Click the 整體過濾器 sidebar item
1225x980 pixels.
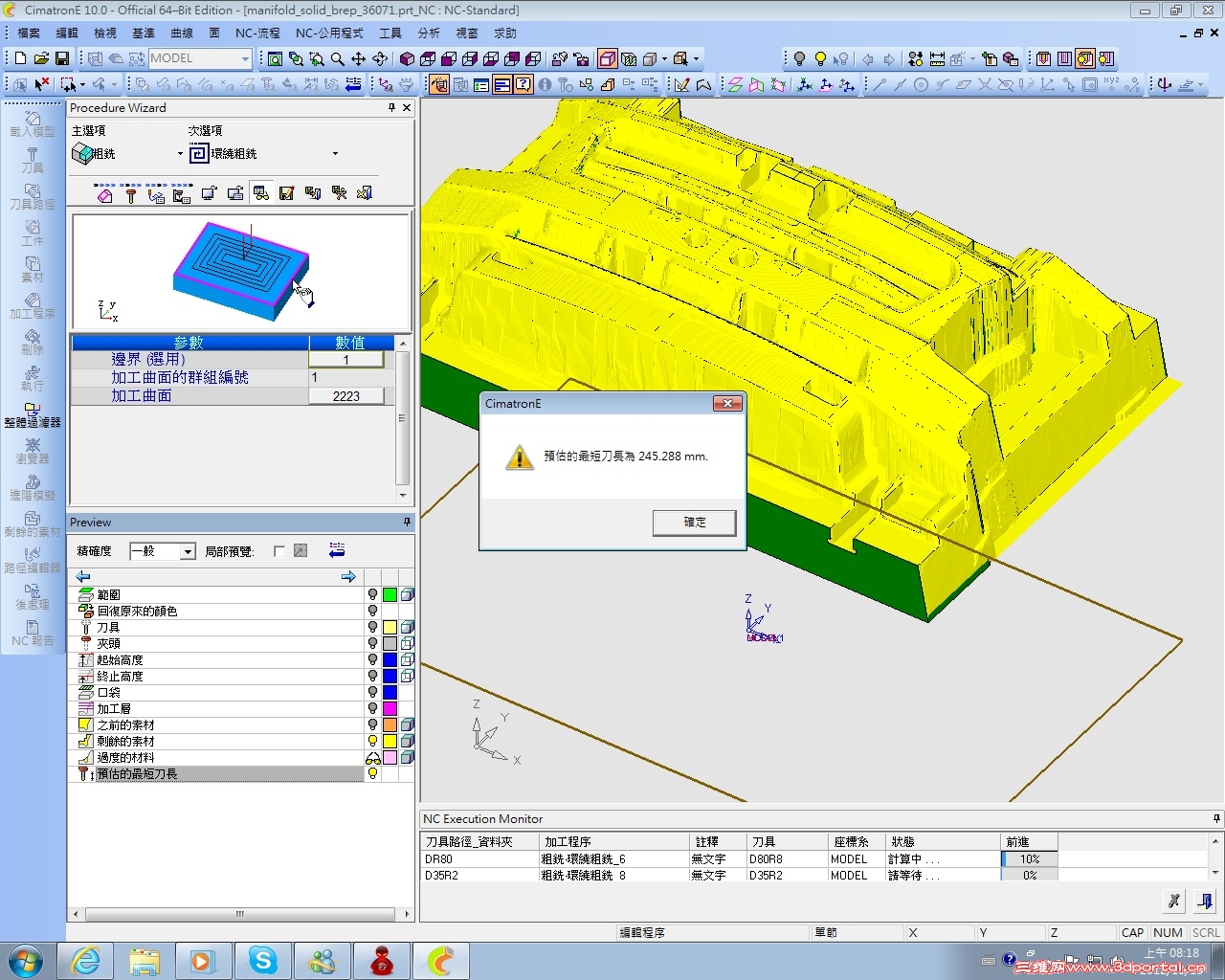point(33,414)
